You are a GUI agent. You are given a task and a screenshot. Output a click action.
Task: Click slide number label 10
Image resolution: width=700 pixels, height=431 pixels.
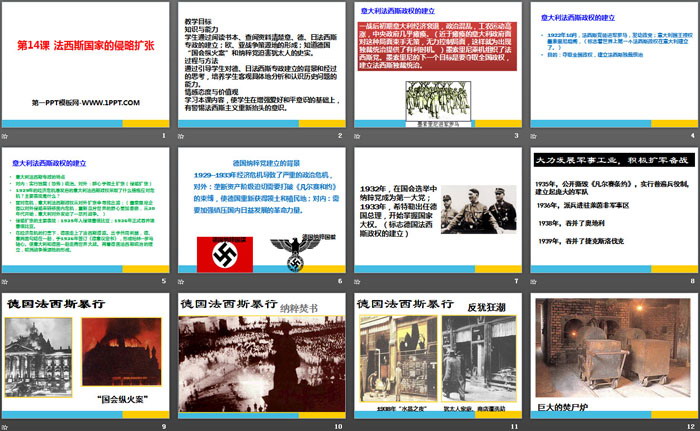[x=338, y=427]
